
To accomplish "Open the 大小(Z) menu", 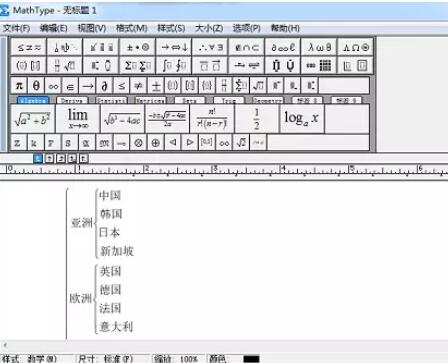I will (209, 28).
